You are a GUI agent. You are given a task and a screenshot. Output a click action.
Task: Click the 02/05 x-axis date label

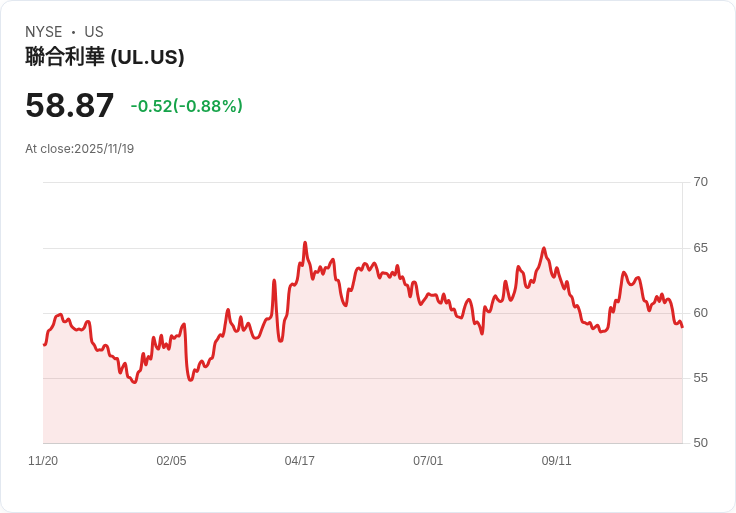point(171,461)
